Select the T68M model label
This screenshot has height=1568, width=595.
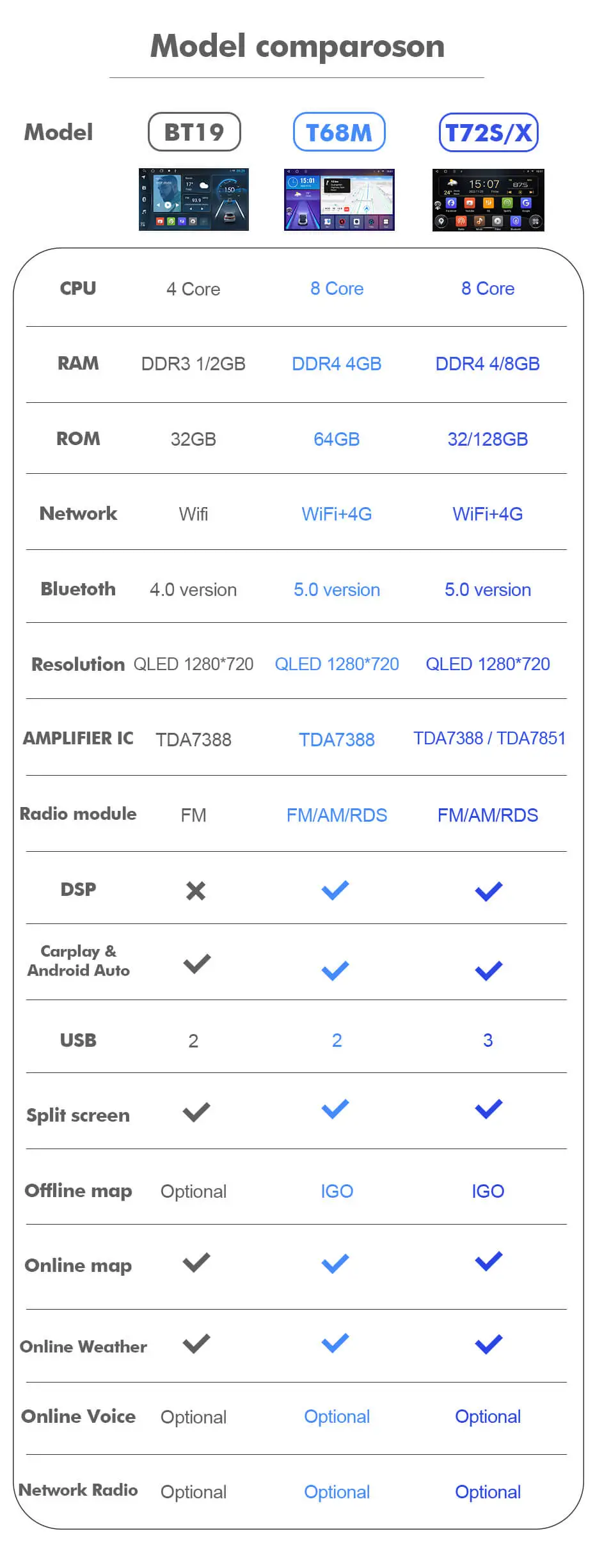(x=339, y=132)
